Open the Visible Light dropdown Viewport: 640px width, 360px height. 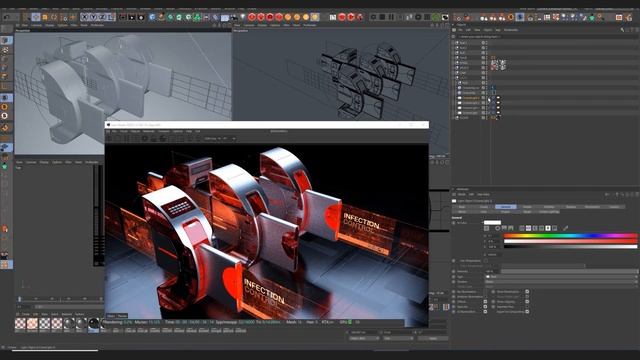(561, 287)
